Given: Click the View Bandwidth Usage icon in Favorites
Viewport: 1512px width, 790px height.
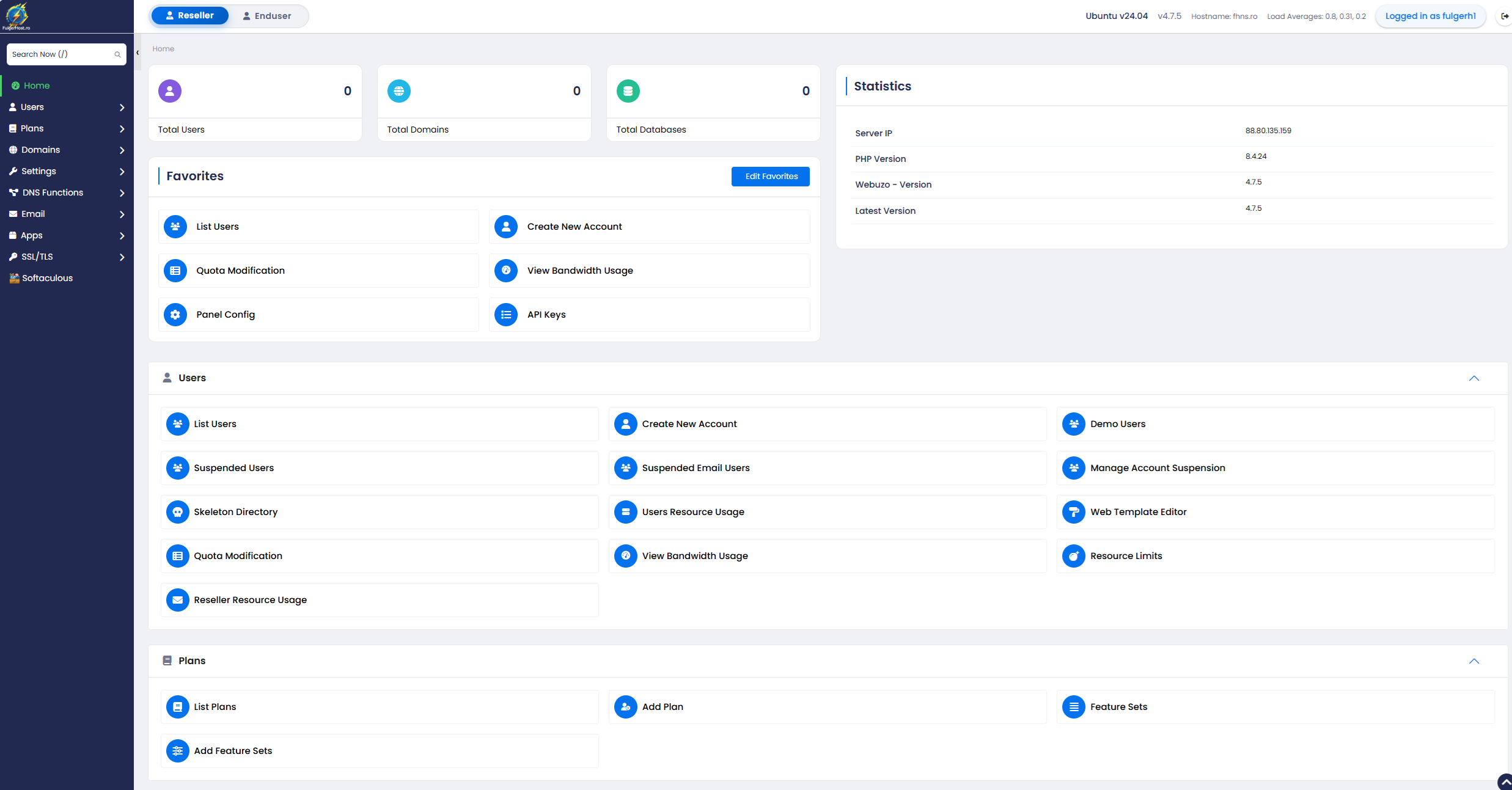Looking at the screenshot, I should (x=506, y=271).
